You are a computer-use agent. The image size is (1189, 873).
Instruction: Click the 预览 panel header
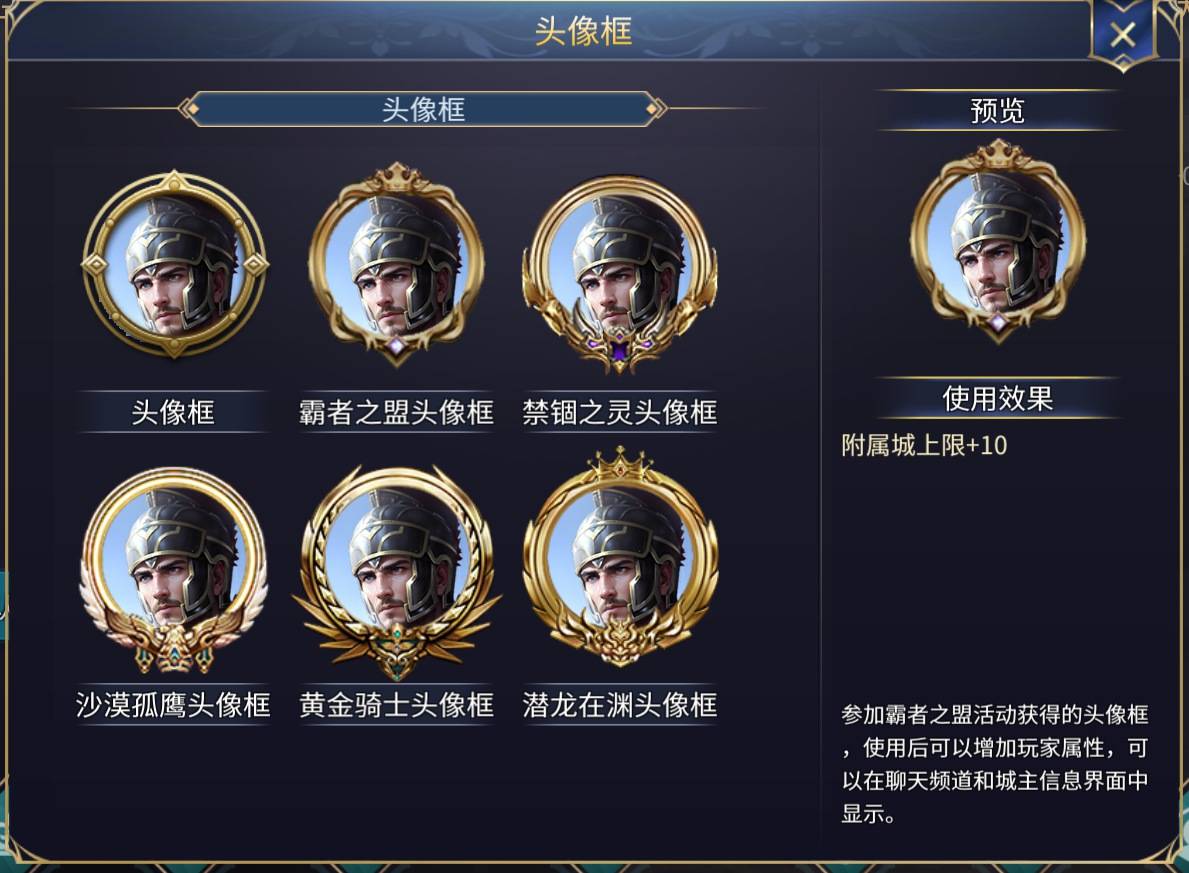pyautogui.click(x=998, y=111)
